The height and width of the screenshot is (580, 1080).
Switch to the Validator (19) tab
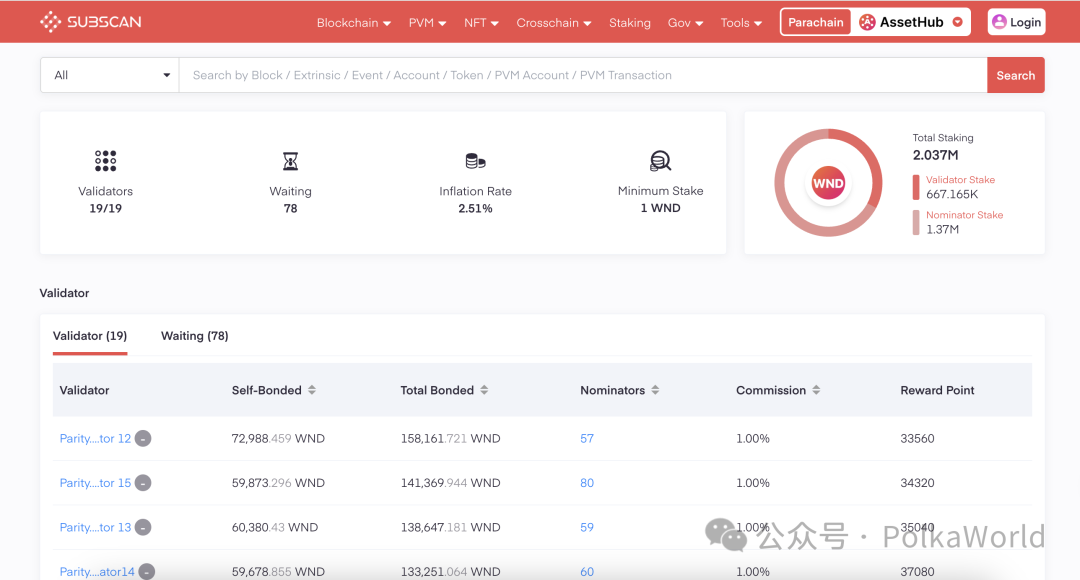point(90,336)
